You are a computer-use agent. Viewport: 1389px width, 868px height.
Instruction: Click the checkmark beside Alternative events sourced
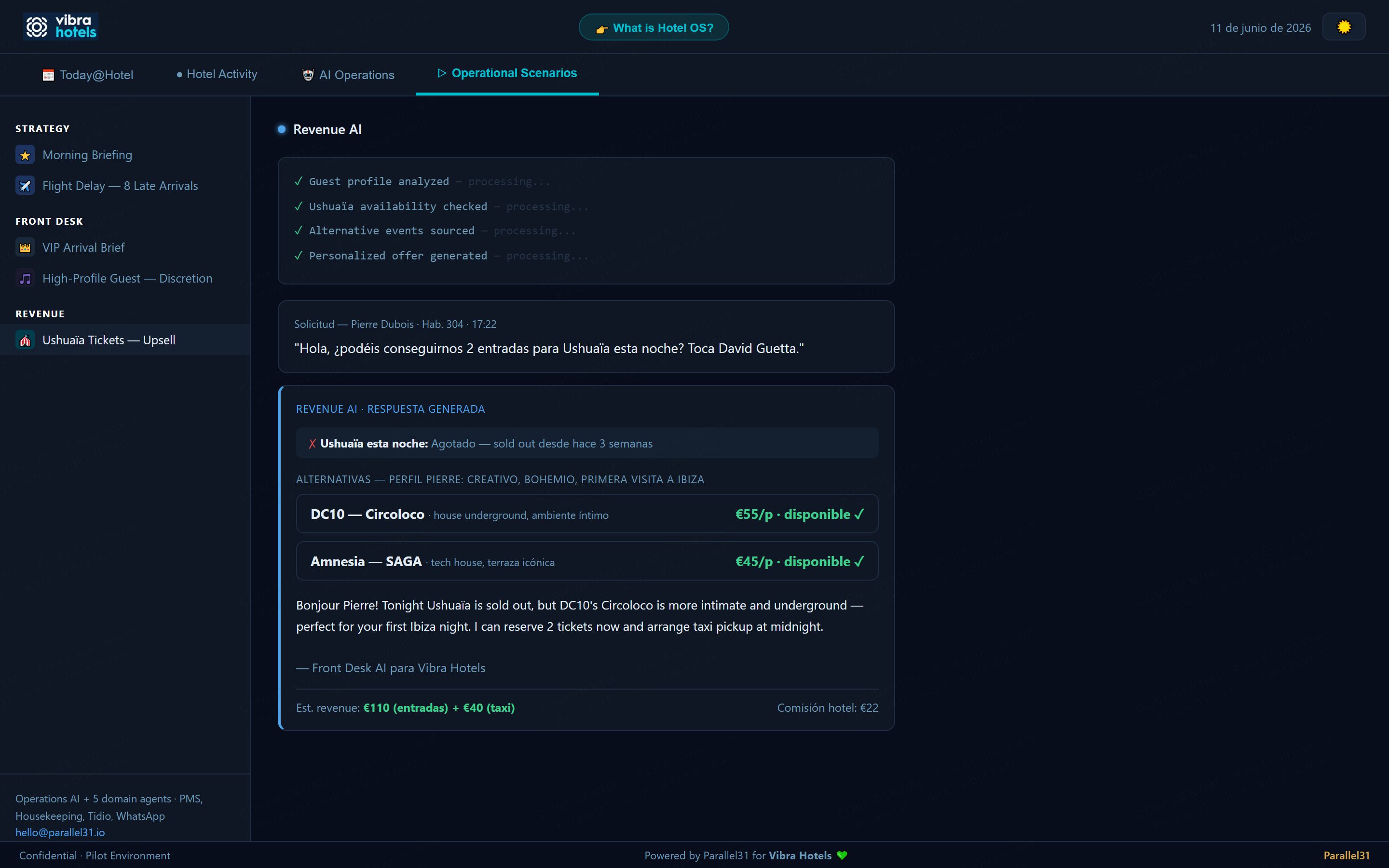click(299, 231)
